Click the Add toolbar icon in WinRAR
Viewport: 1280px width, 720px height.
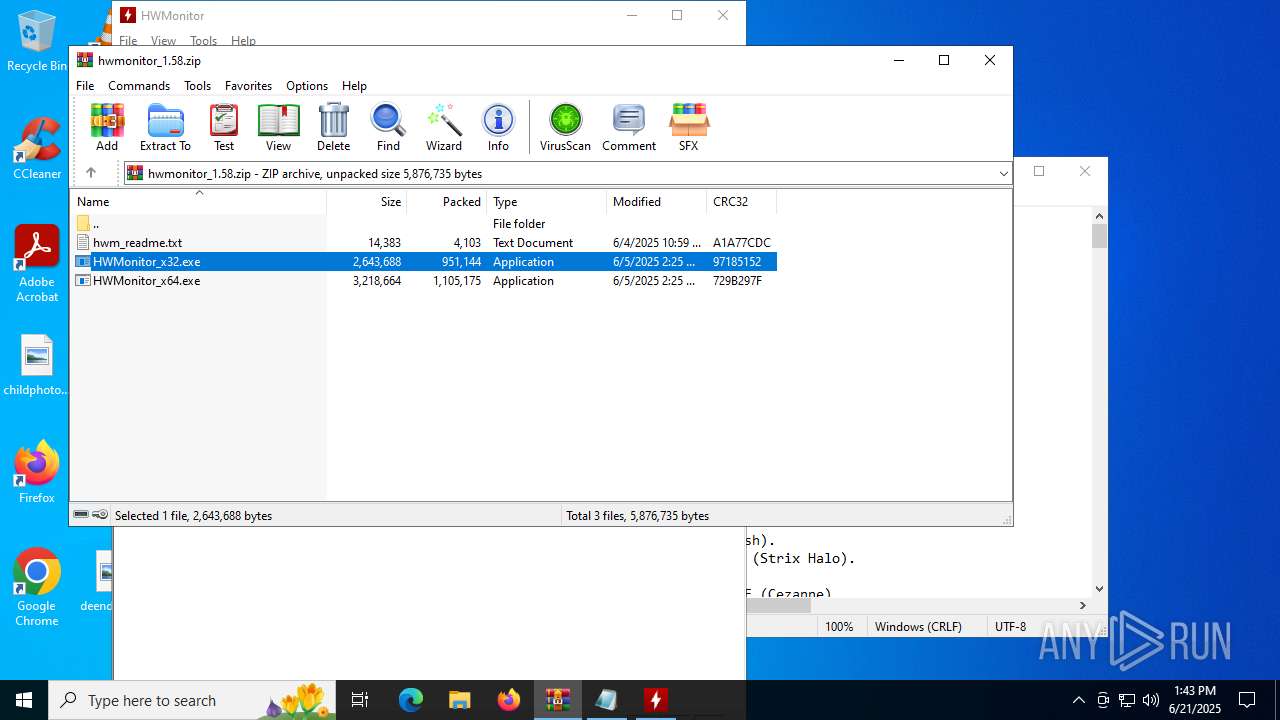[107, 127]
